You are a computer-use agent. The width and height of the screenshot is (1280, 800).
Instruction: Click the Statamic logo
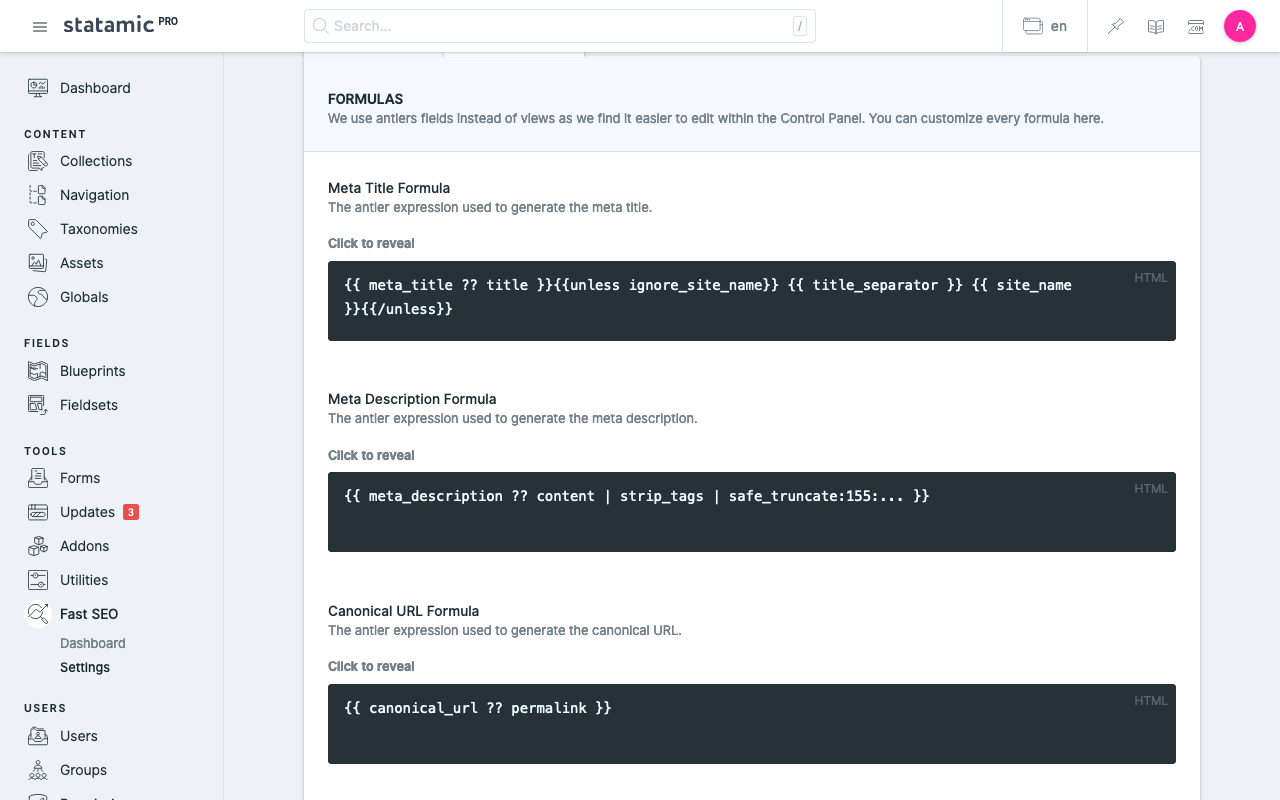click(108, 25)
